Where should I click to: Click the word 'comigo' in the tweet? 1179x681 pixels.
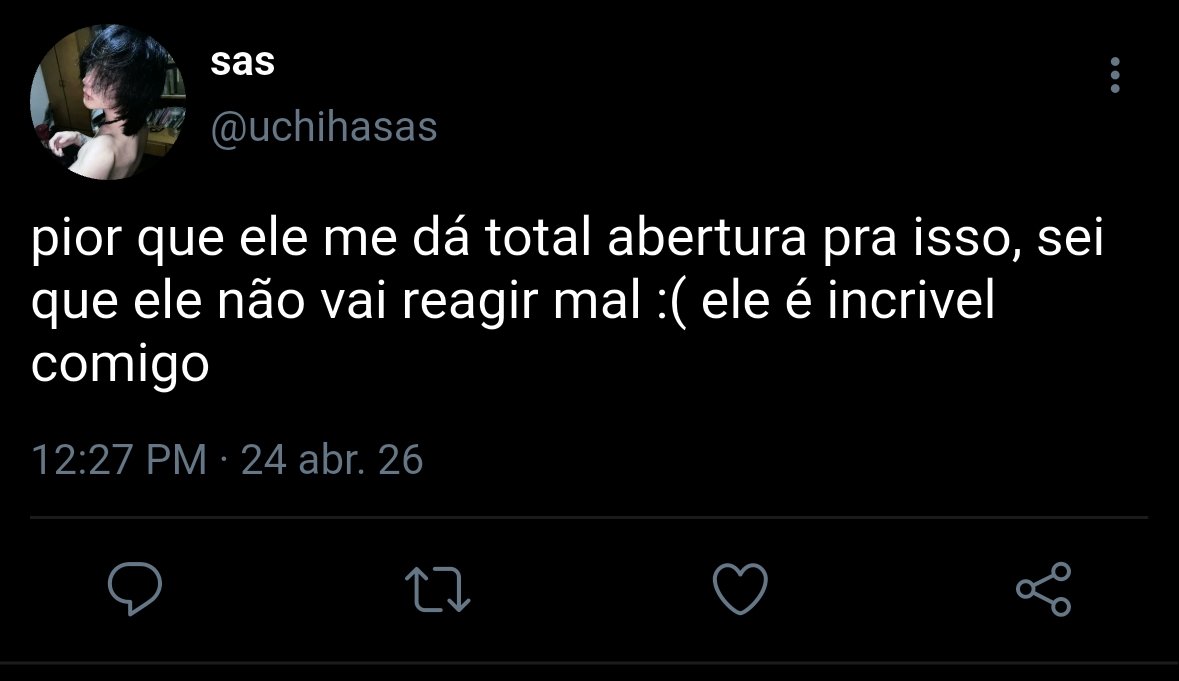(120, 366)
